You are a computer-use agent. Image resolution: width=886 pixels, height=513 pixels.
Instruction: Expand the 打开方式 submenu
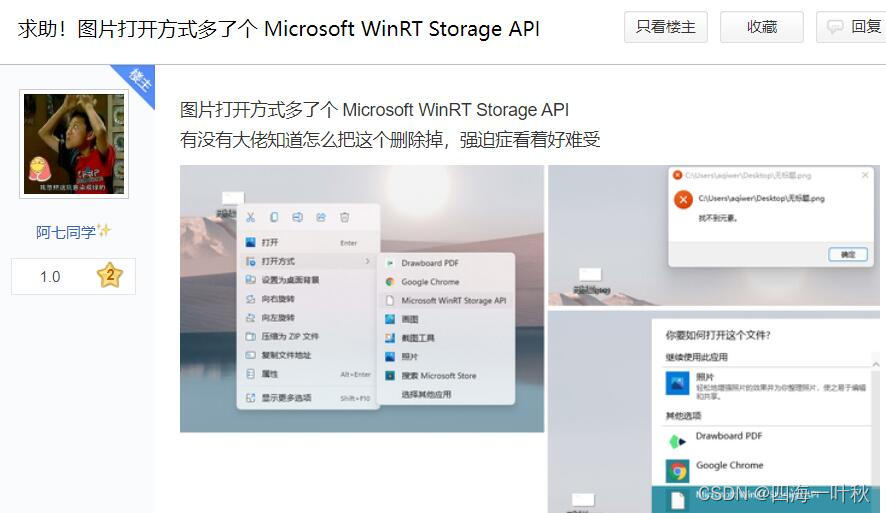(308, 261)
